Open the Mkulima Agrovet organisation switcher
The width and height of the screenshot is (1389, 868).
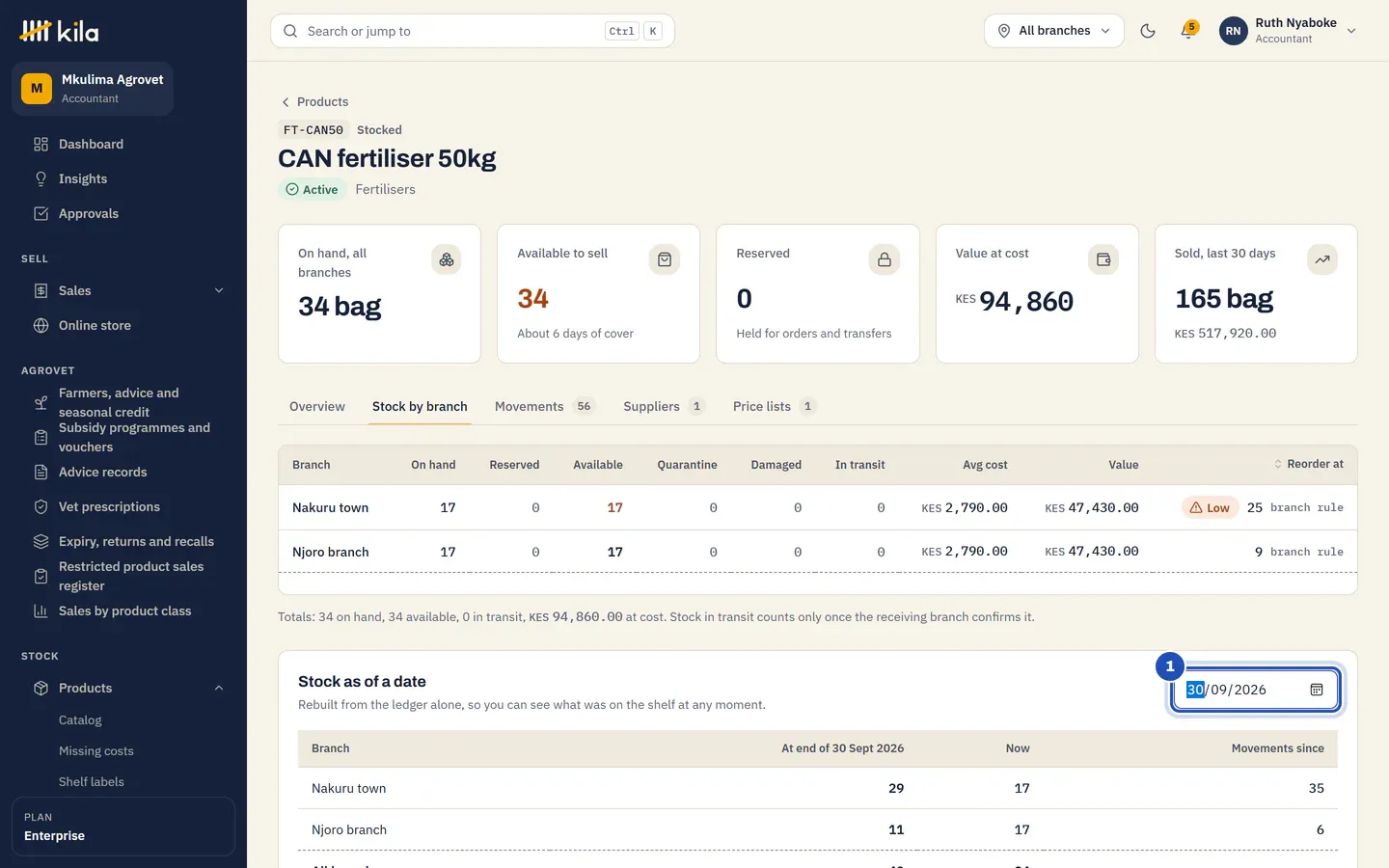[x=93, y=89]
